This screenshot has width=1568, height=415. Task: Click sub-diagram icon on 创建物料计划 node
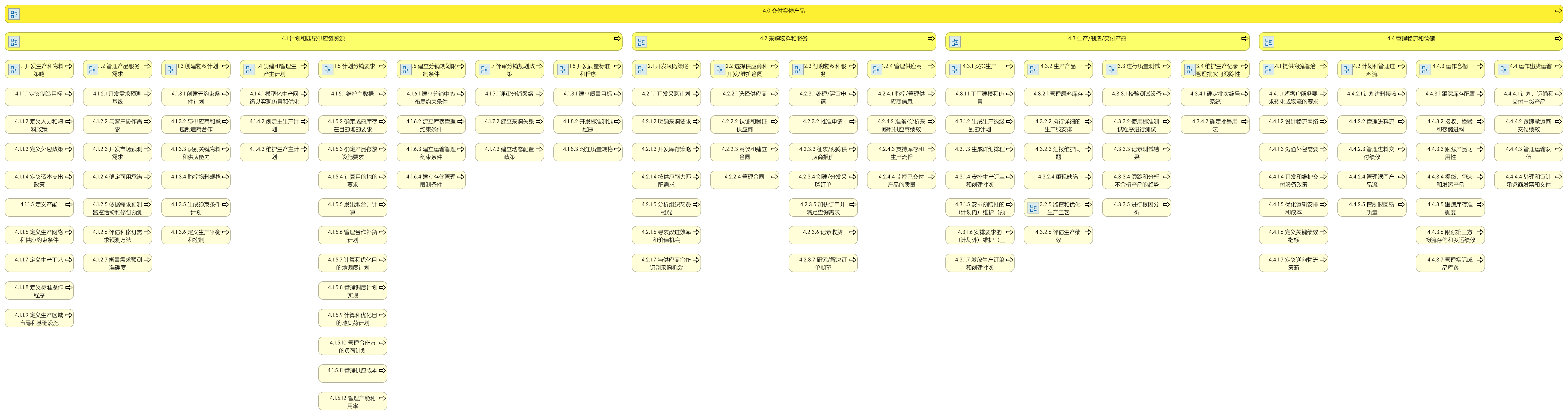point(171,69)
